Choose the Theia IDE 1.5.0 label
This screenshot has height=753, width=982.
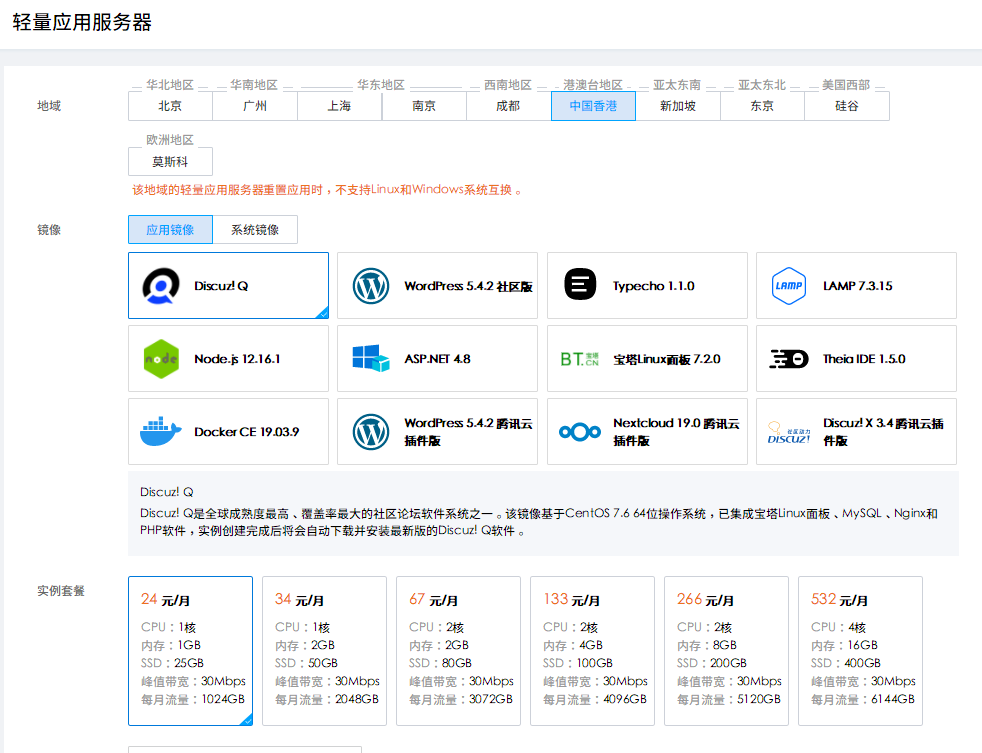click(x=864, y=359)
